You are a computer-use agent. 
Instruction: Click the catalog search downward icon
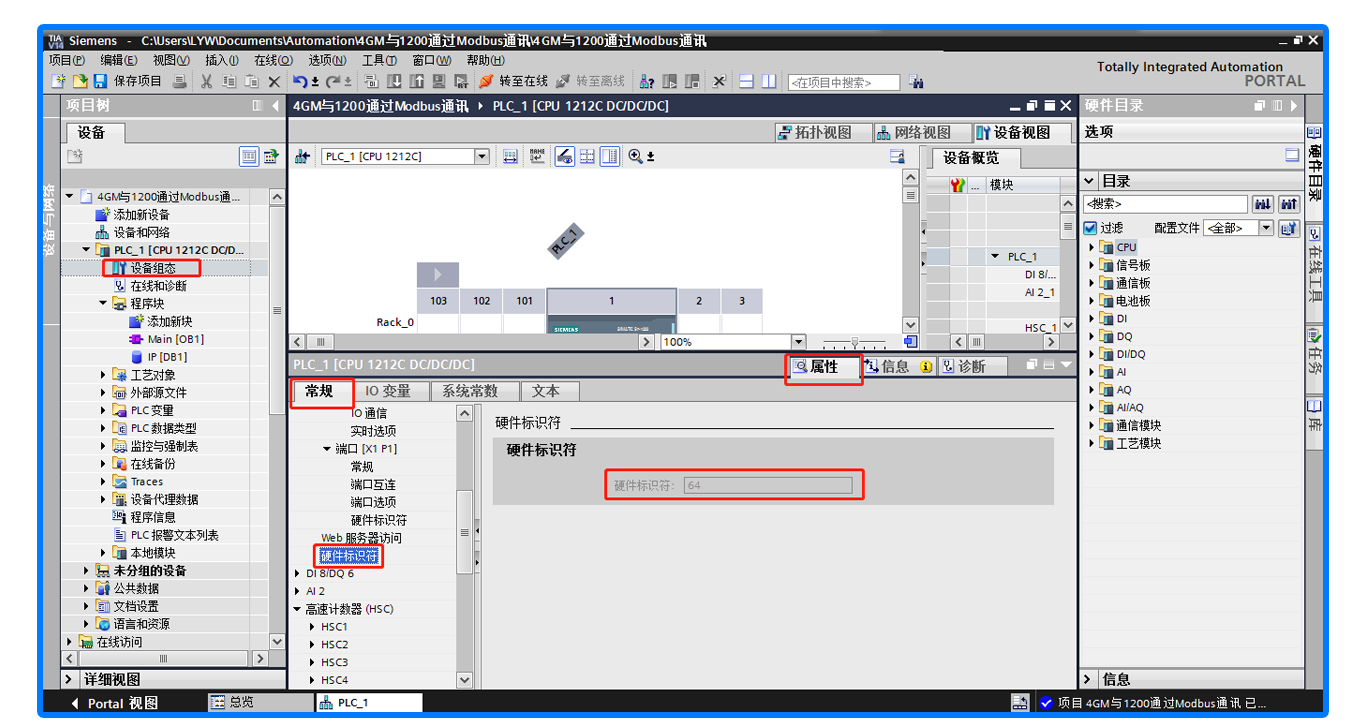[1264, 204]
